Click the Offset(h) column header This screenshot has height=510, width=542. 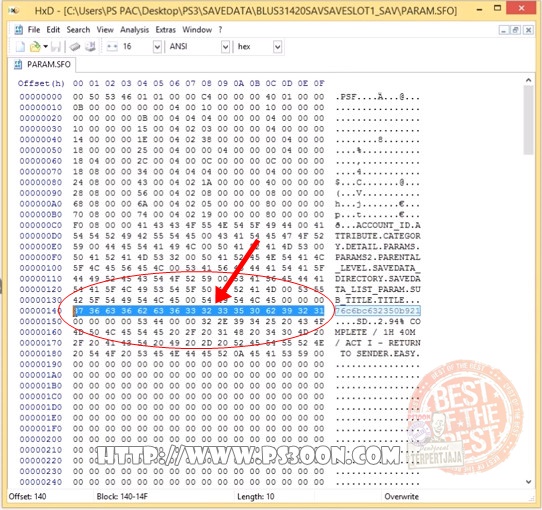(41, 83)
